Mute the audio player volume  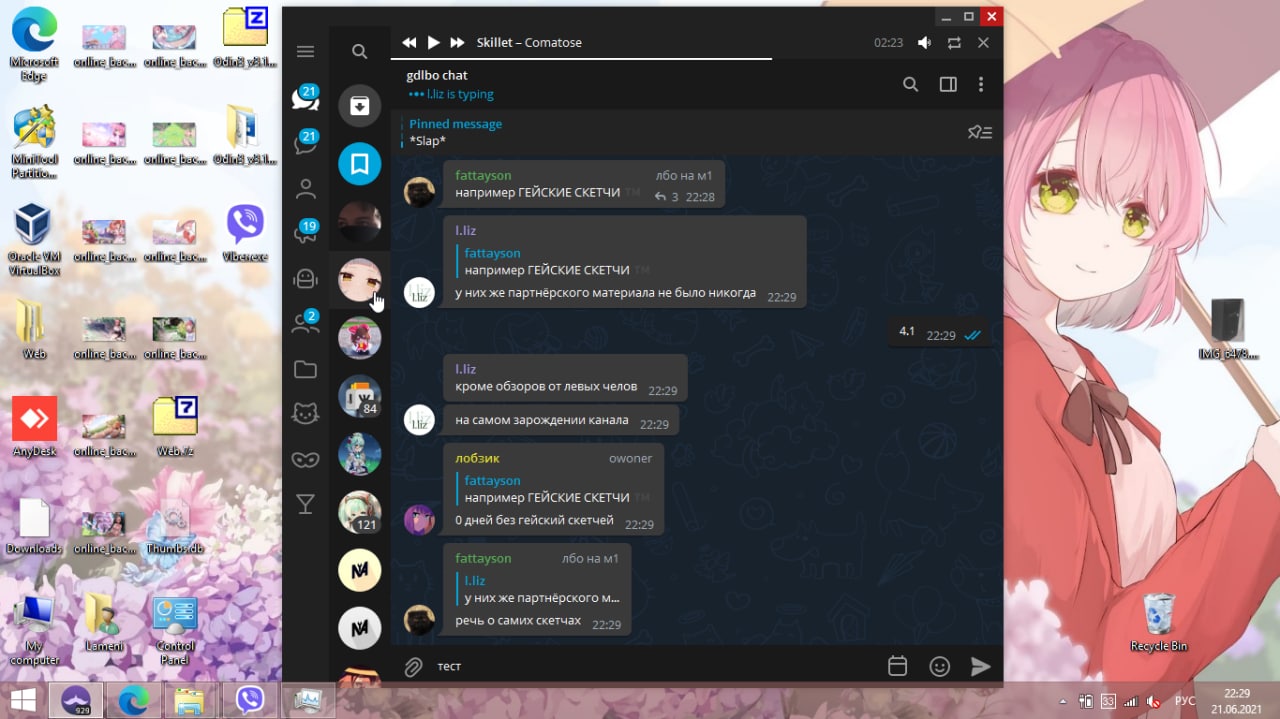tap(924, 43)
